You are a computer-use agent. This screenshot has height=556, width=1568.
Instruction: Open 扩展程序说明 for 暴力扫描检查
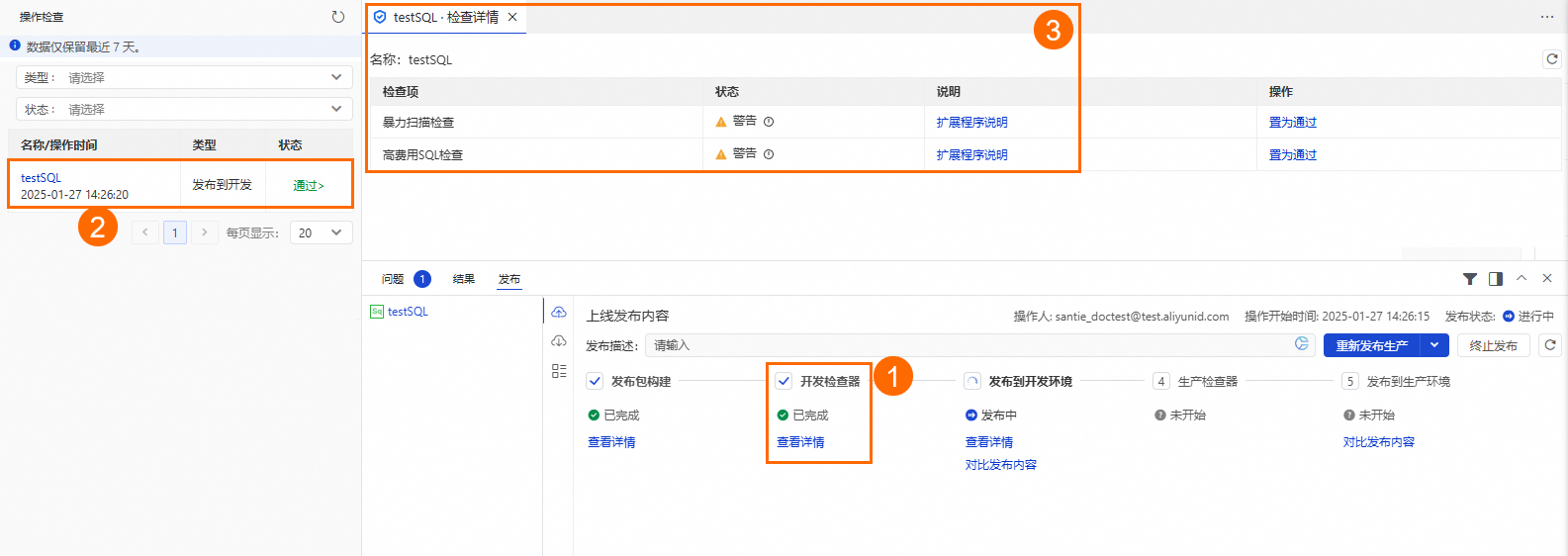coord(971,123)
